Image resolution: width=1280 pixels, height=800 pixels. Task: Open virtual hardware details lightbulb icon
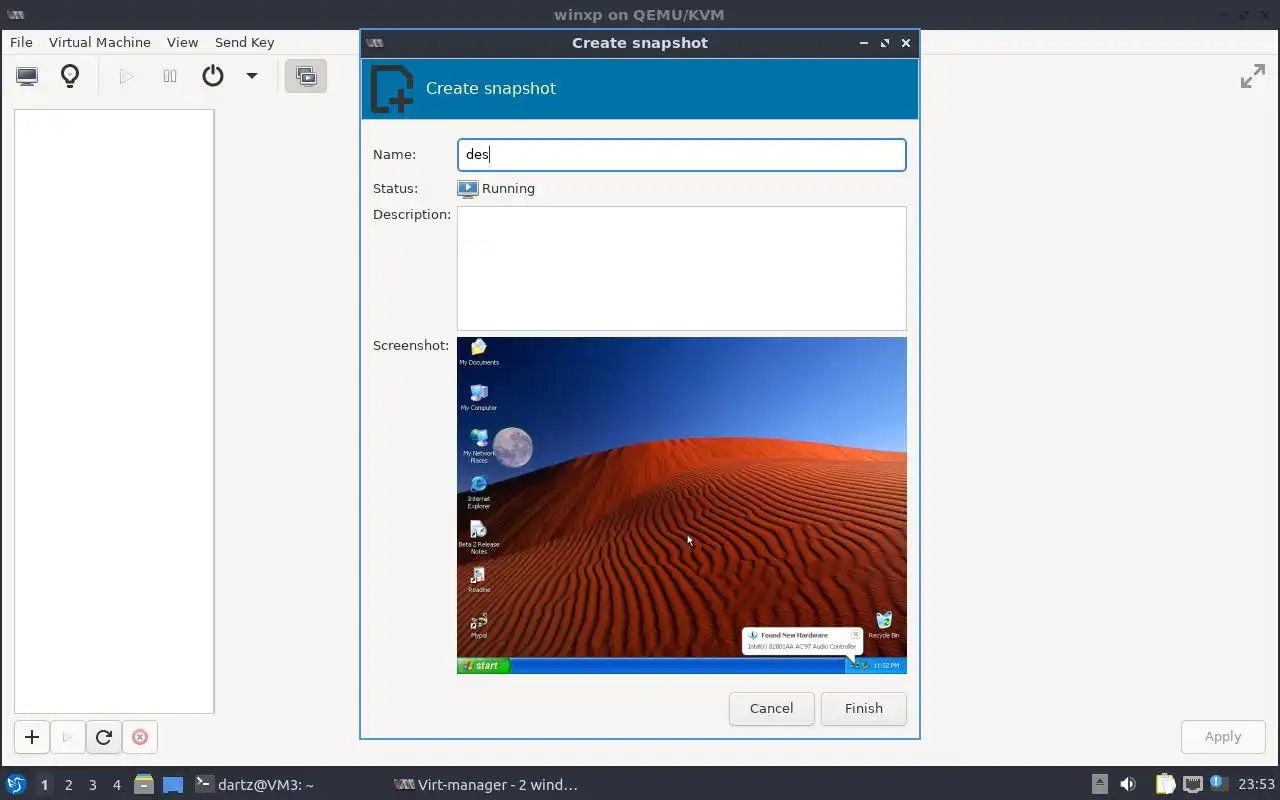tap(70, 76)
